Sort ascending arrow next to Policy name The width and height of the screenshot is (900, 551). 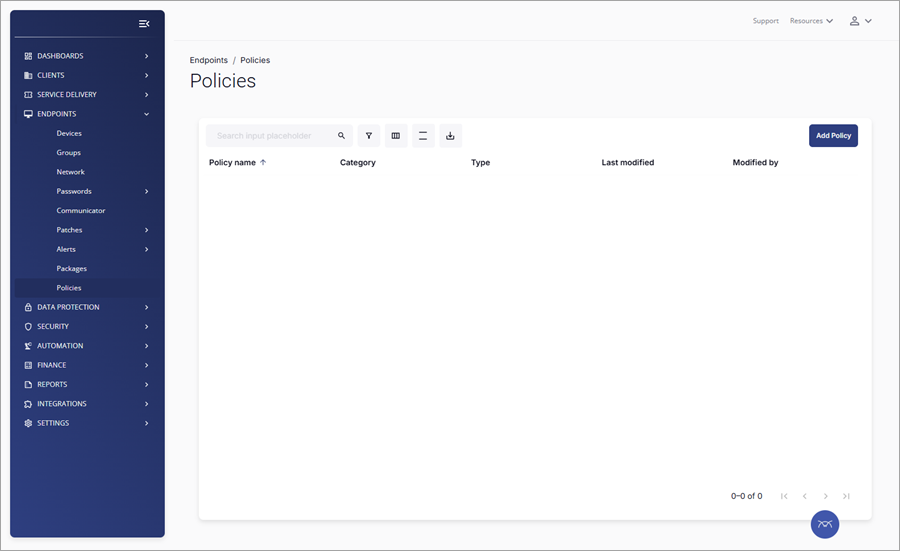point(263,162)
